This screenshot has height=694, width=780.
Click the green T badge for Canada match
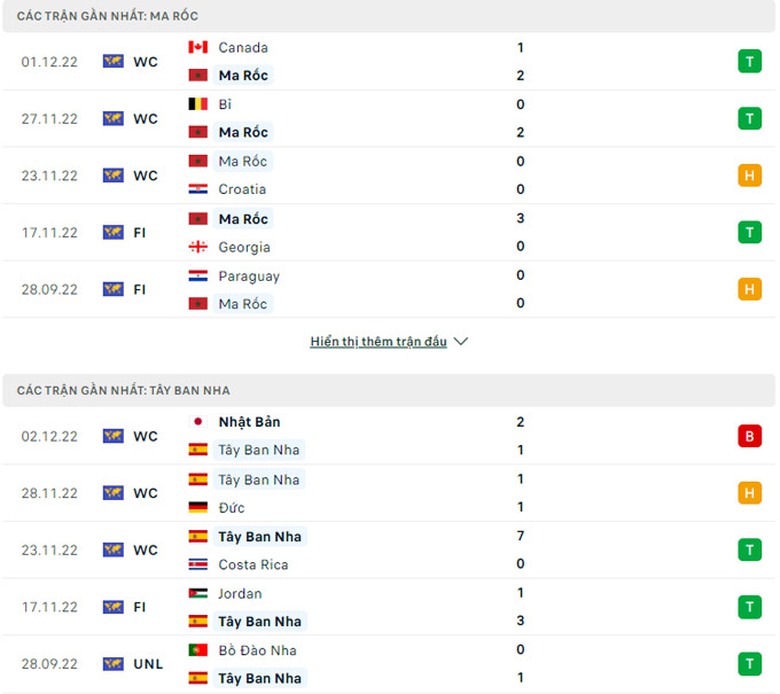click(x=749, y=61)
